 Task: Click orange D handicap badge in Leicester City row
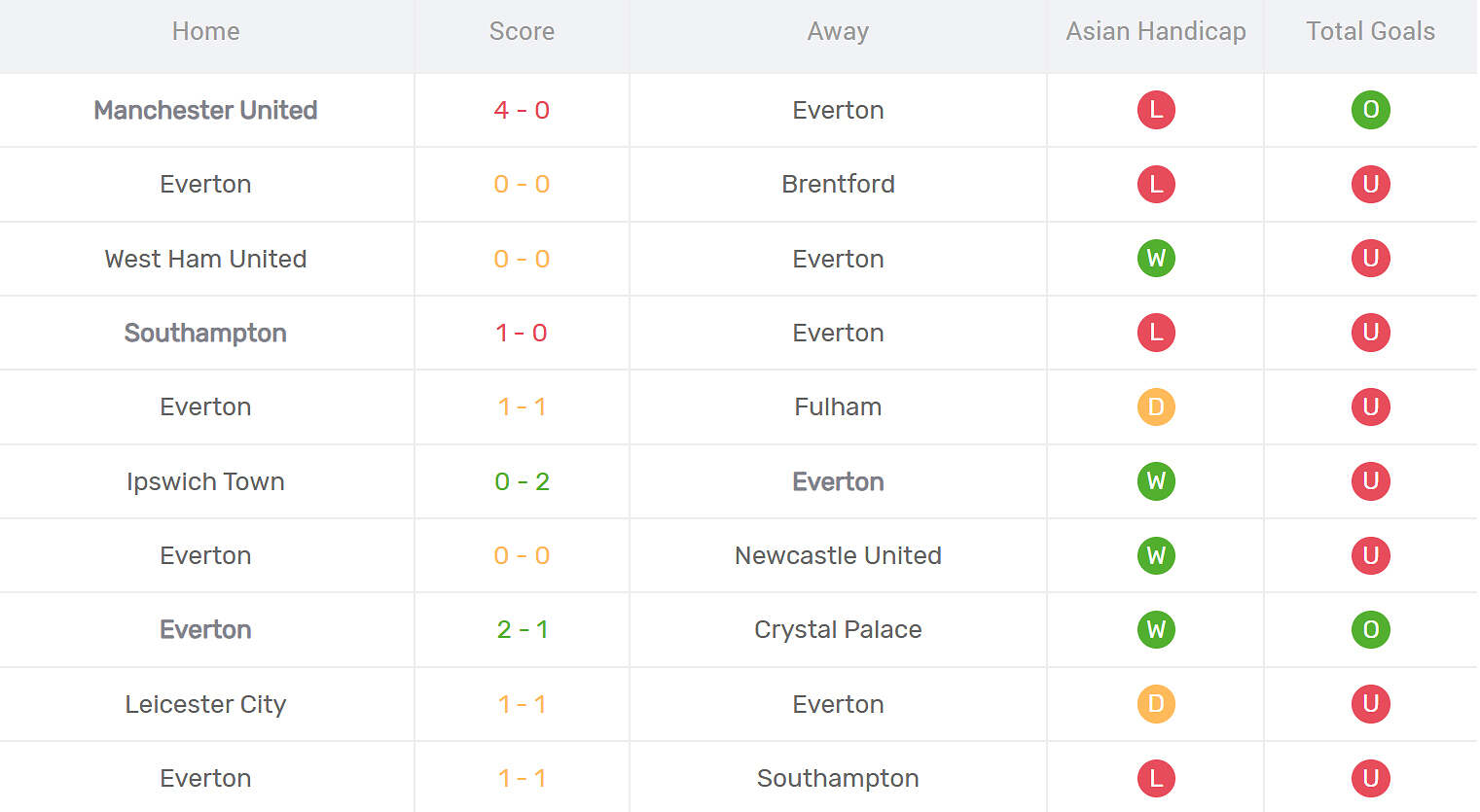pos(1156,704)
